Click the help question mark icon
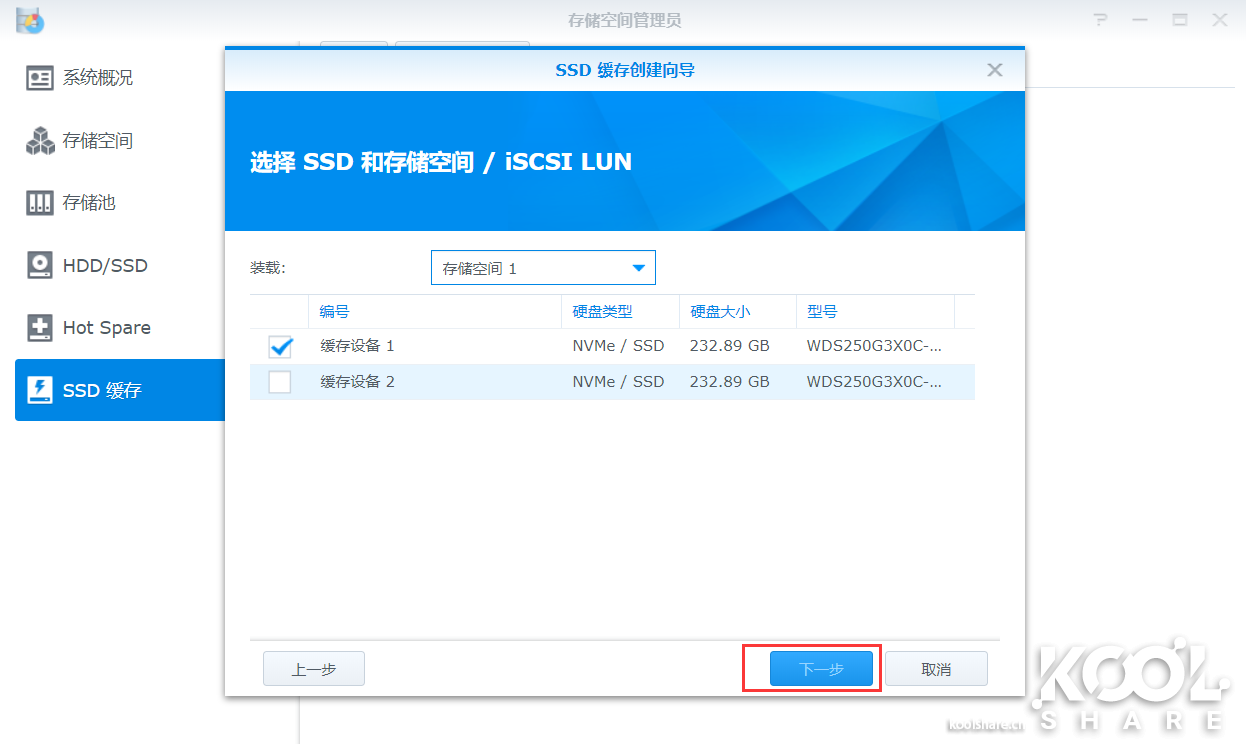The image size is (1246, 744). (x=1101, y=20)
